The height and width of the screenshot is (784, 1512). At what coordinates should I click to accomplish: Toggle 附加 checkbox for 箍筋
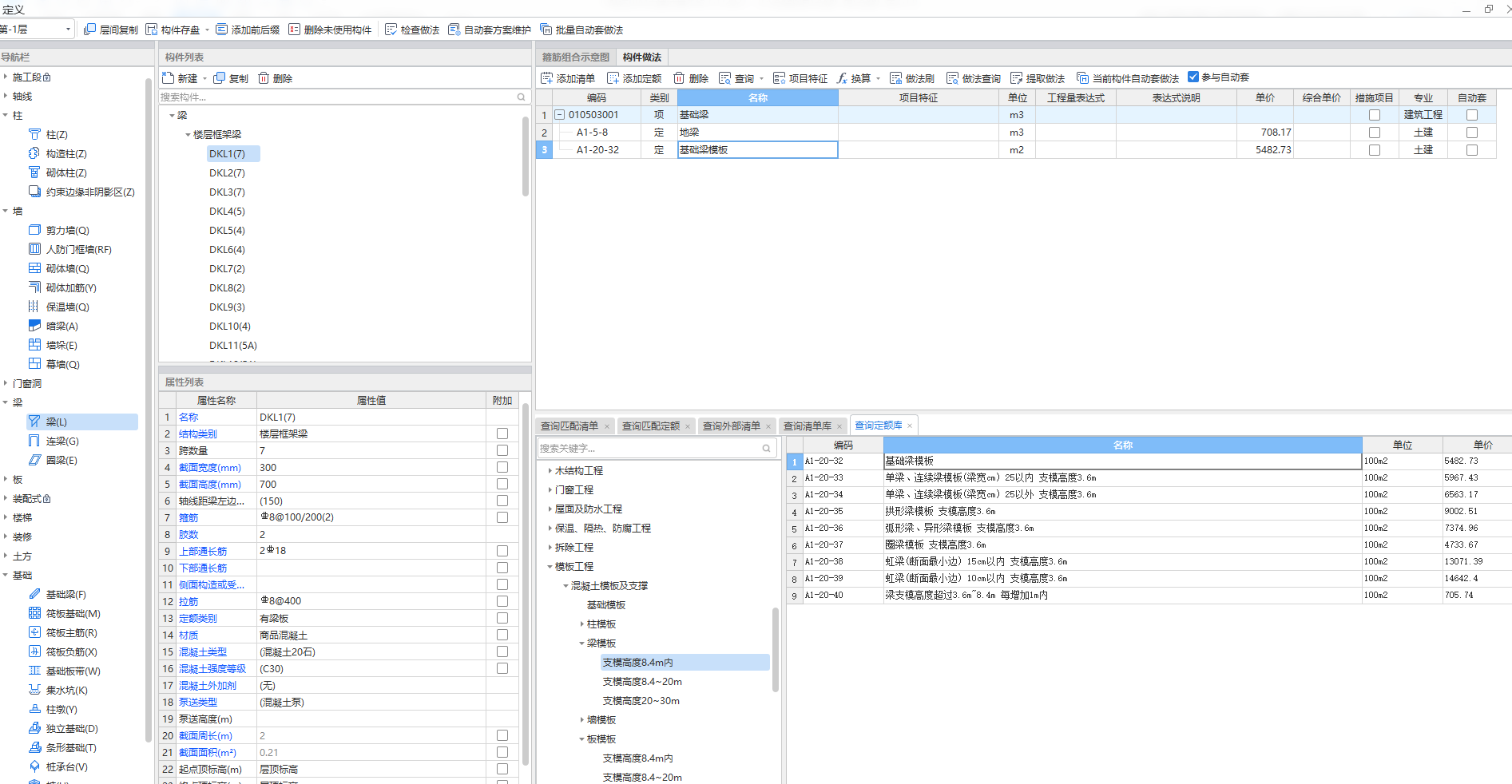pyautogui.click(x=502, y=517)
